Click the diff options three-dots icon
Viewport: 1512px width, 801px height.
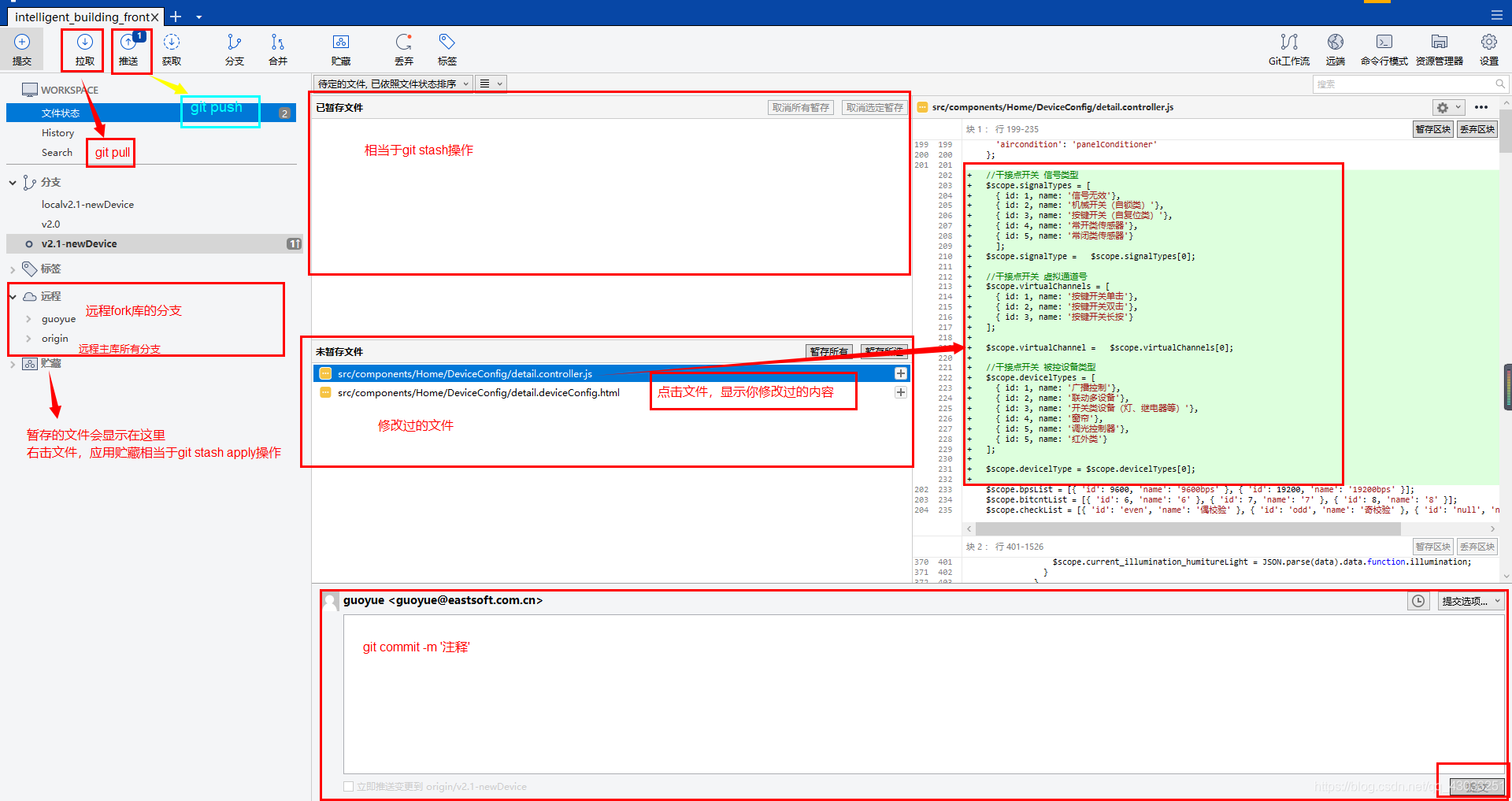pos(1481,107)
